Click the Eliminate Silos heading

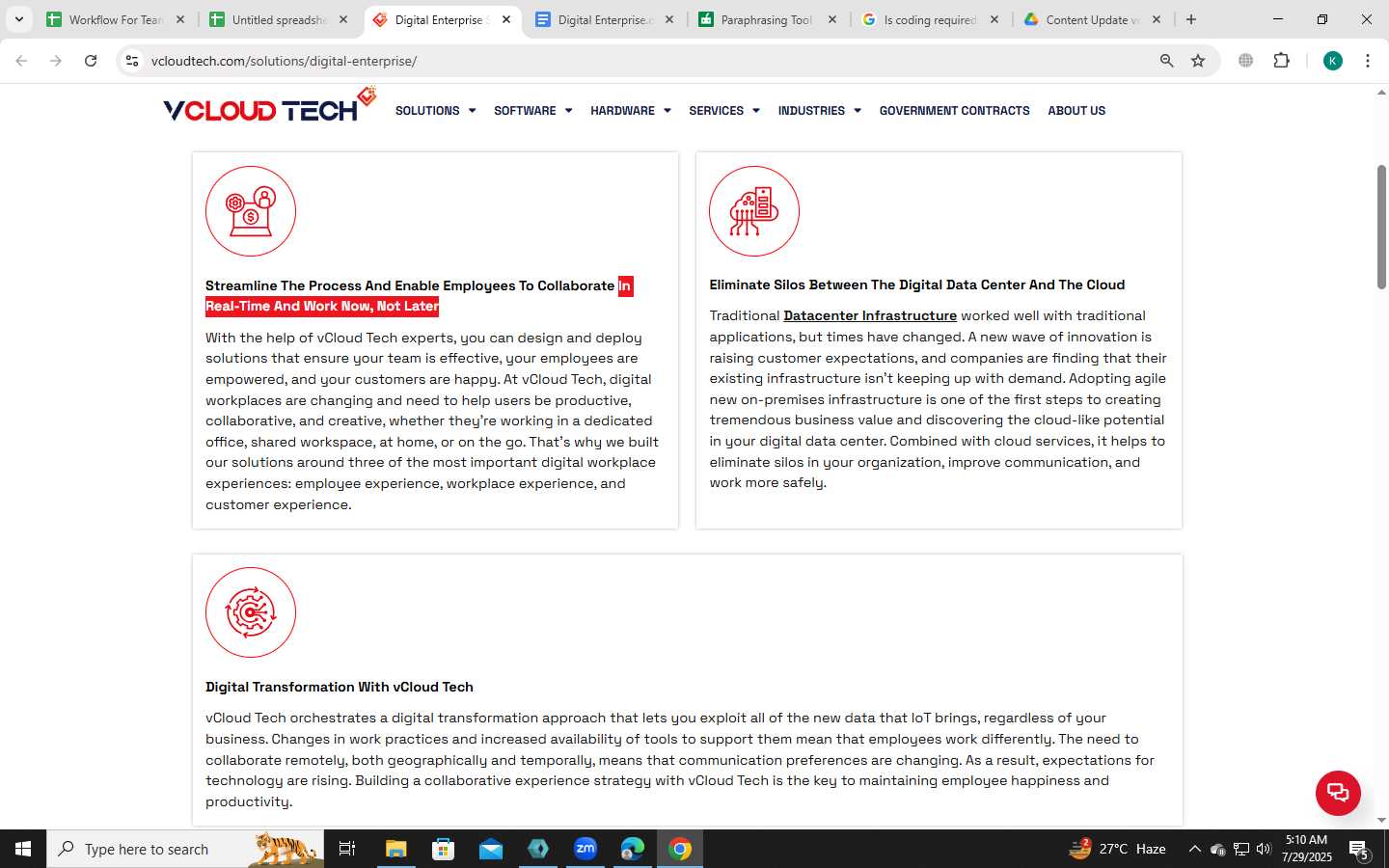click(x=917, y=285)
